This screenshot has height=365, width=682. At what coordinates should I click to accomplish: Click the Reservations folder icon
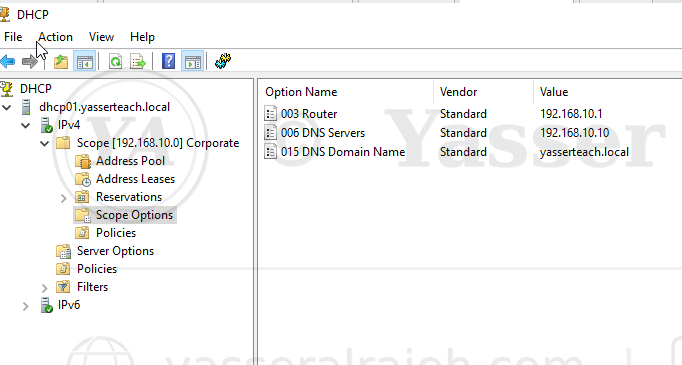[x=82, y=197]
